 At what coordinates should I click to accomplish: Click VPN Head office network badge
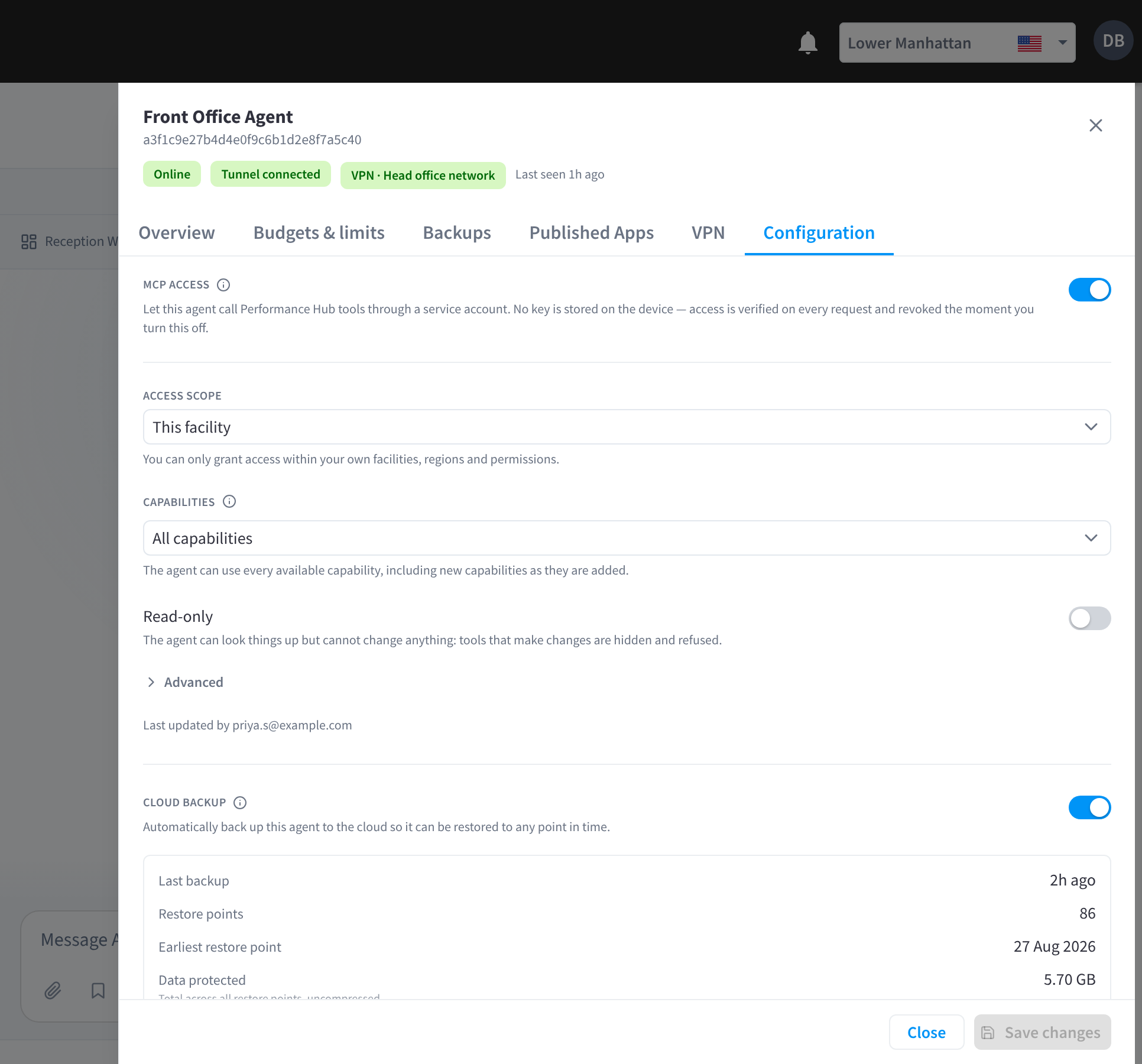pos(423,176)
